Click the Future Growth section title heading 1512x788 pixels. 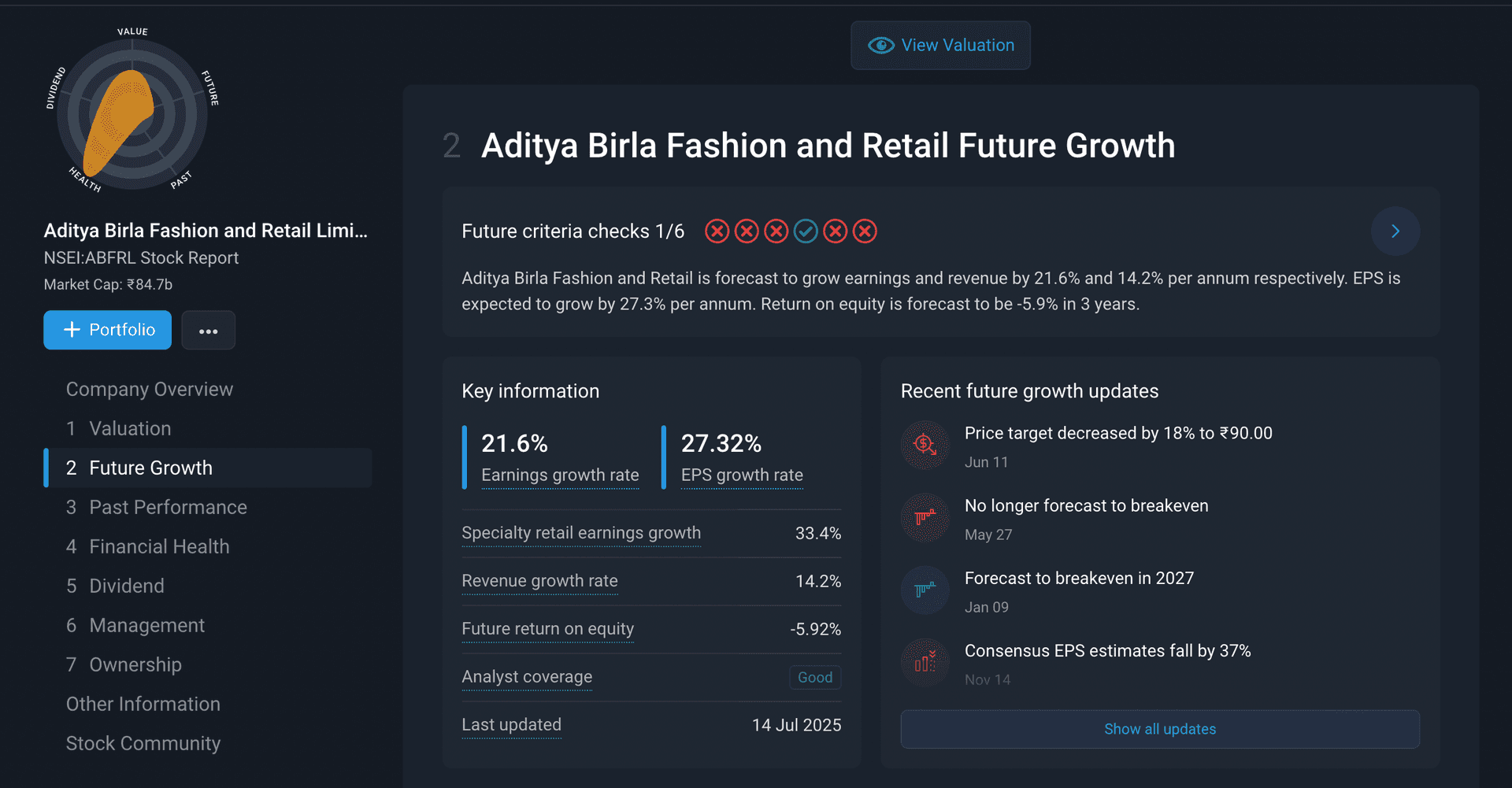click(x=828, y=146)
